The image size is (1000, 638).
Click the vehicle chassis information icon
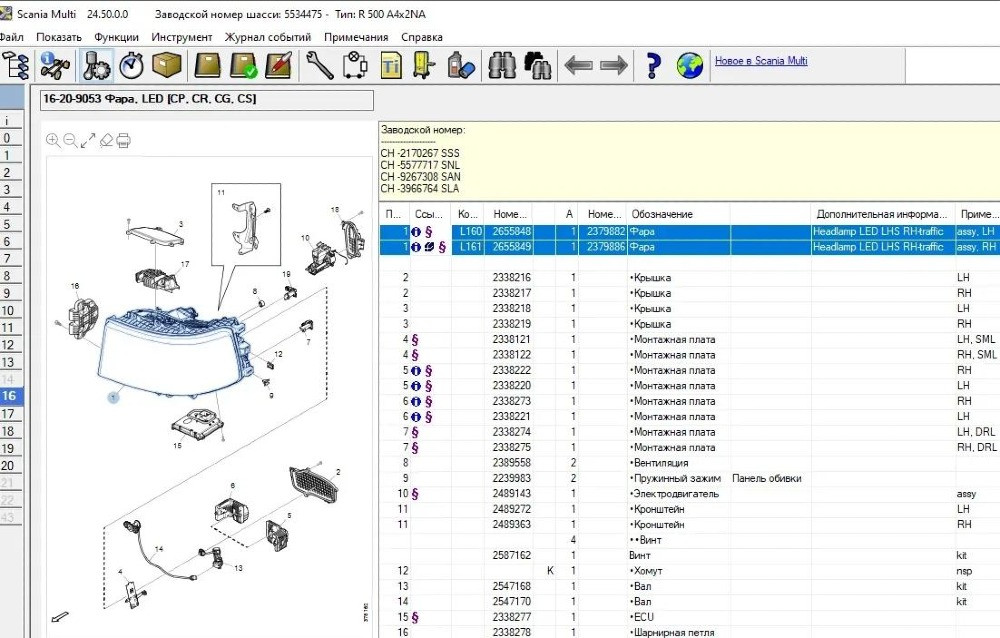(55, 65)
